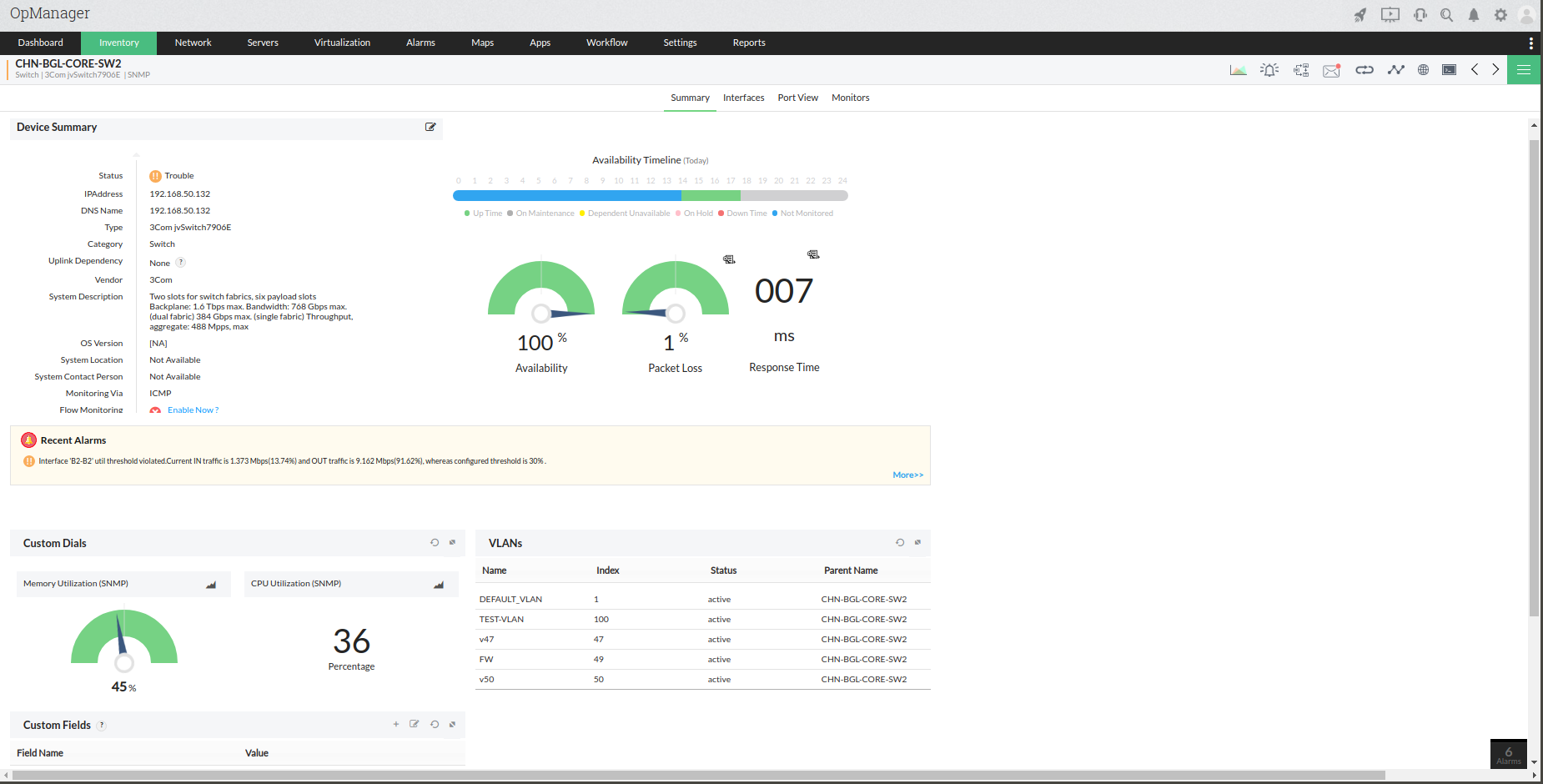Expand the VLANs widget

pos(917,542)
